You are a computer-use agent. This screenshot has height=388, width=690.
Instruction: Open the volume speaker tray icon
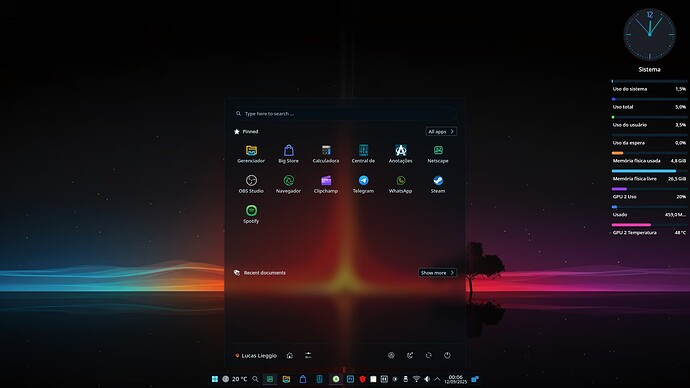pos(427,379)
